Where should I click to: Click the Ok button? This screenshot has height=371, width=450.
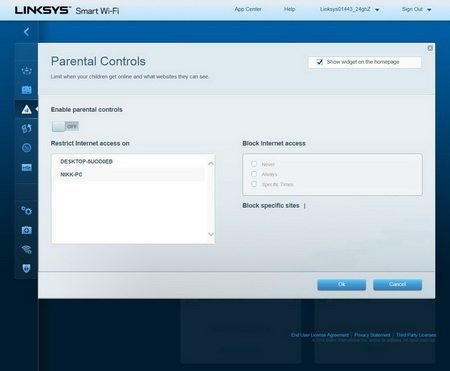click(x=342, y=284)
